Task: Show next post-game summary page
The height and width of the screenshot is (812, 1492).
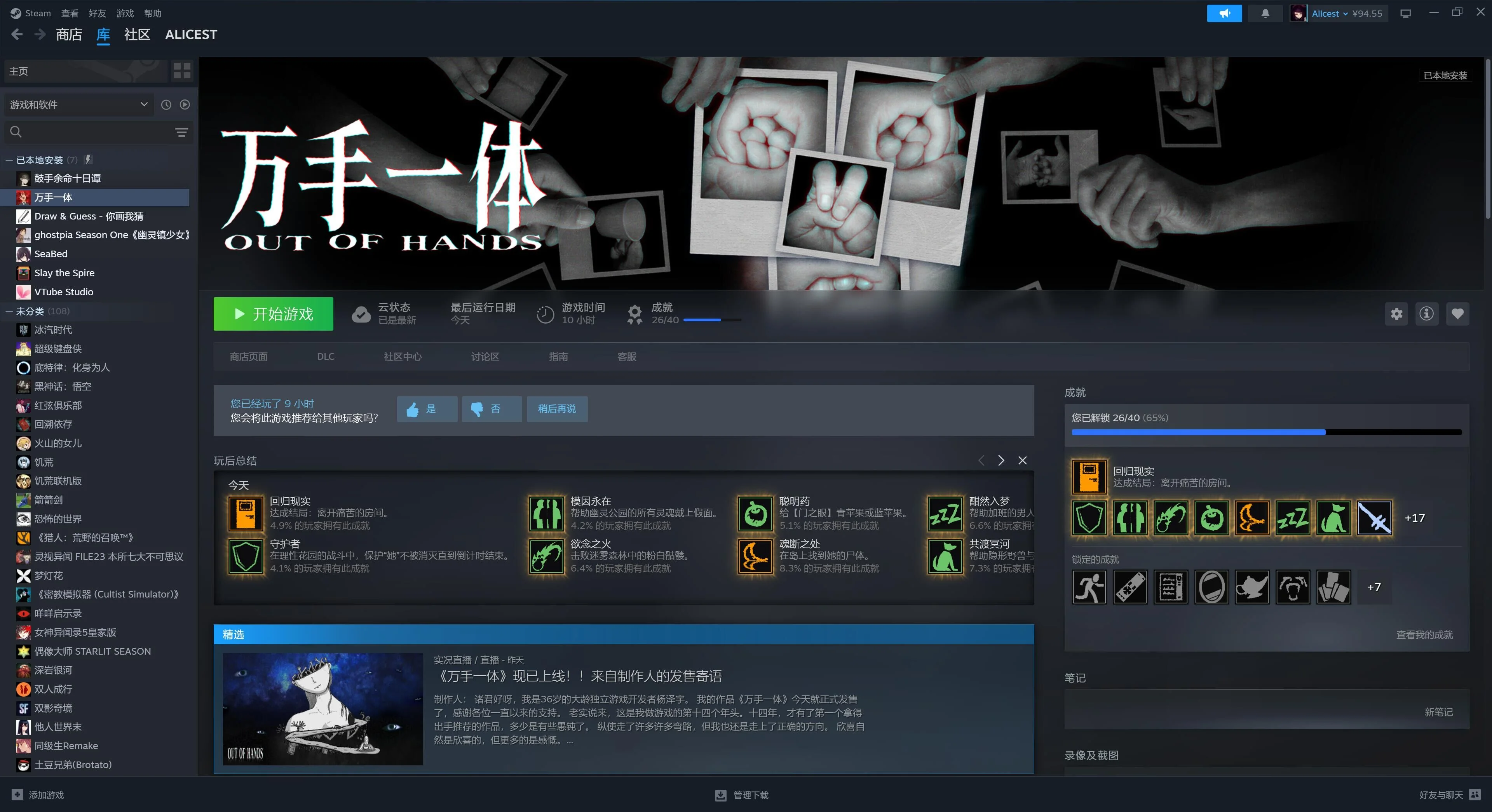Action: coord(1001,460)
